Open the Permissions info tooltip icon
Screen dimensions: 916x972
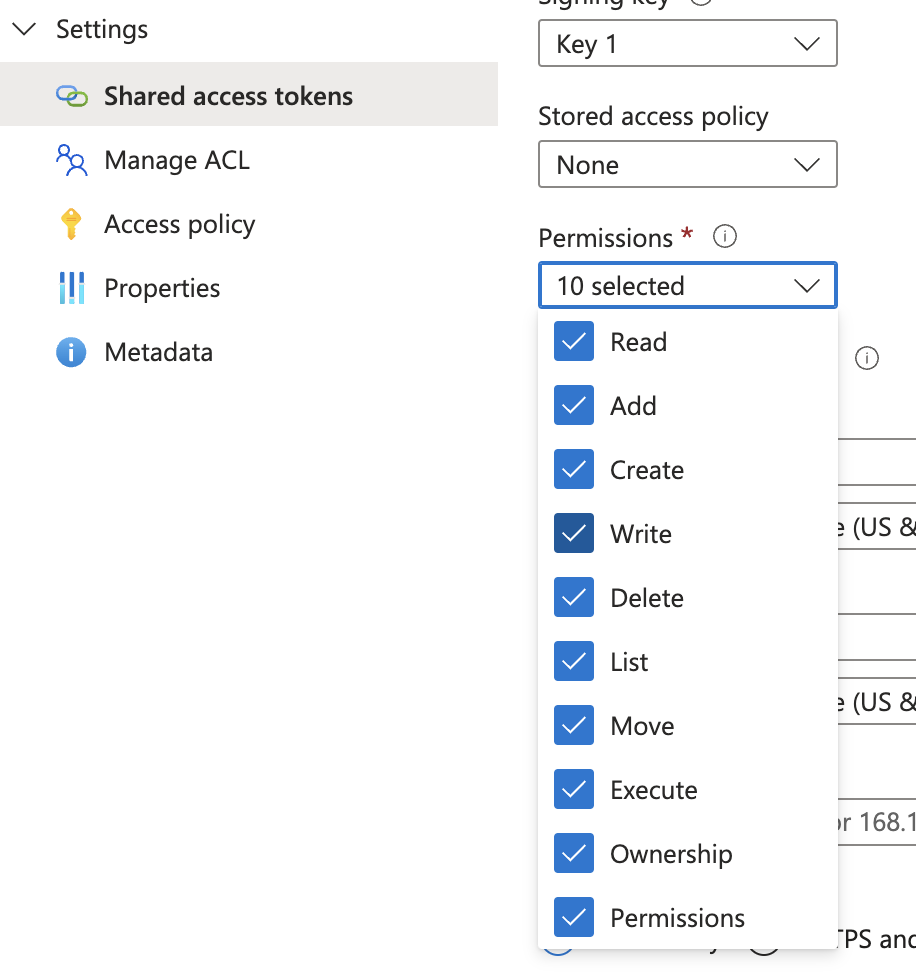(724, 236)
